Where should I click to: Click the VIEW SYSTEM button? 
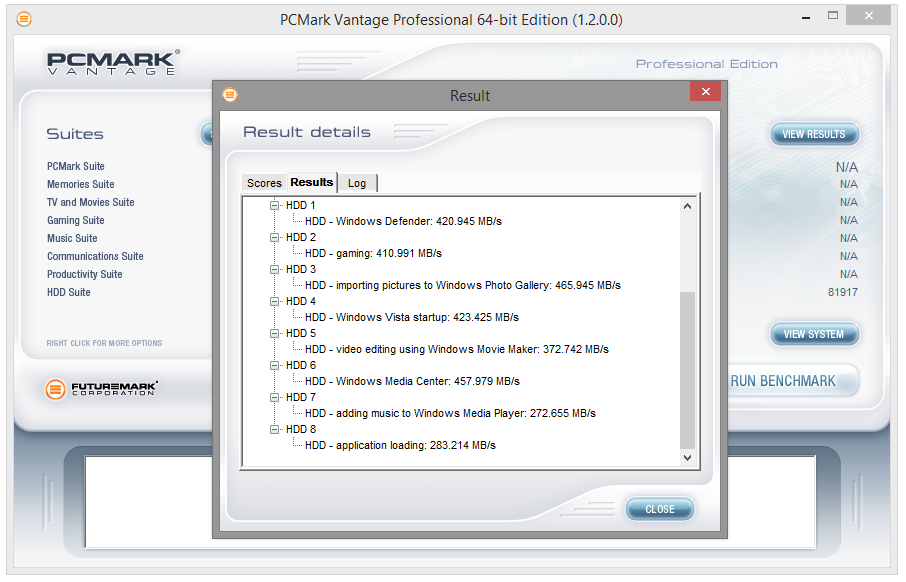tap(814, 334)
